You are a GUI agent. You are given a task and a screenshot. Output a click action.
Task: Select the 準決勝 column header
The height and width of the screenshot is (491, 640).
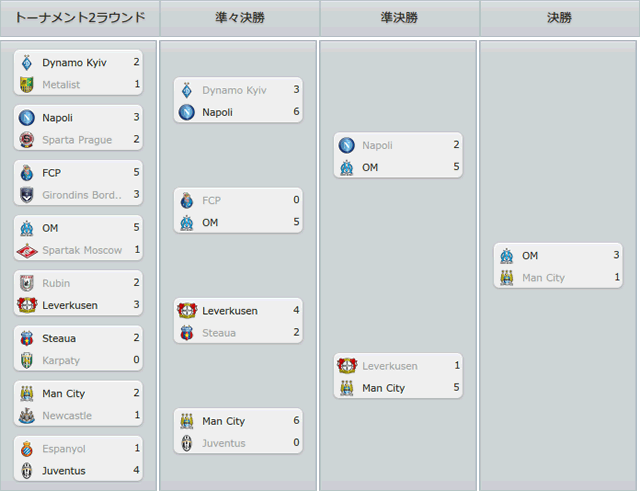[399, 18]
